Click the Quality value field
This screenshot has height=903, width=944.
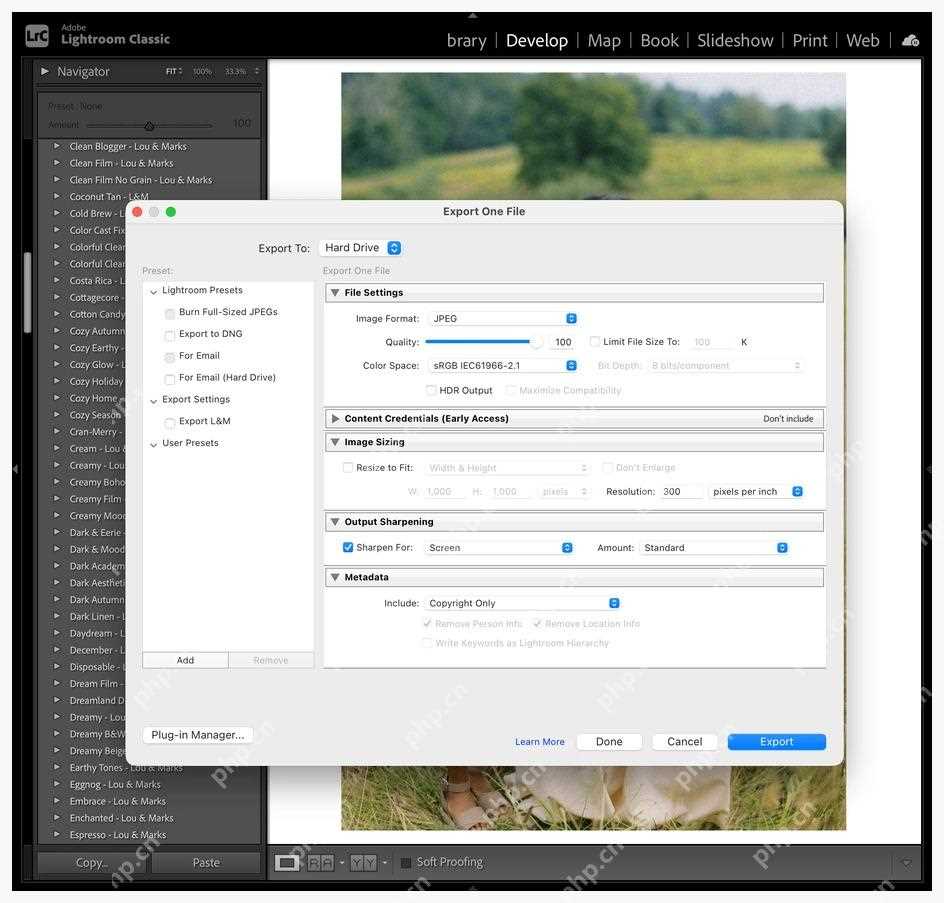click(x=563, y=342)
